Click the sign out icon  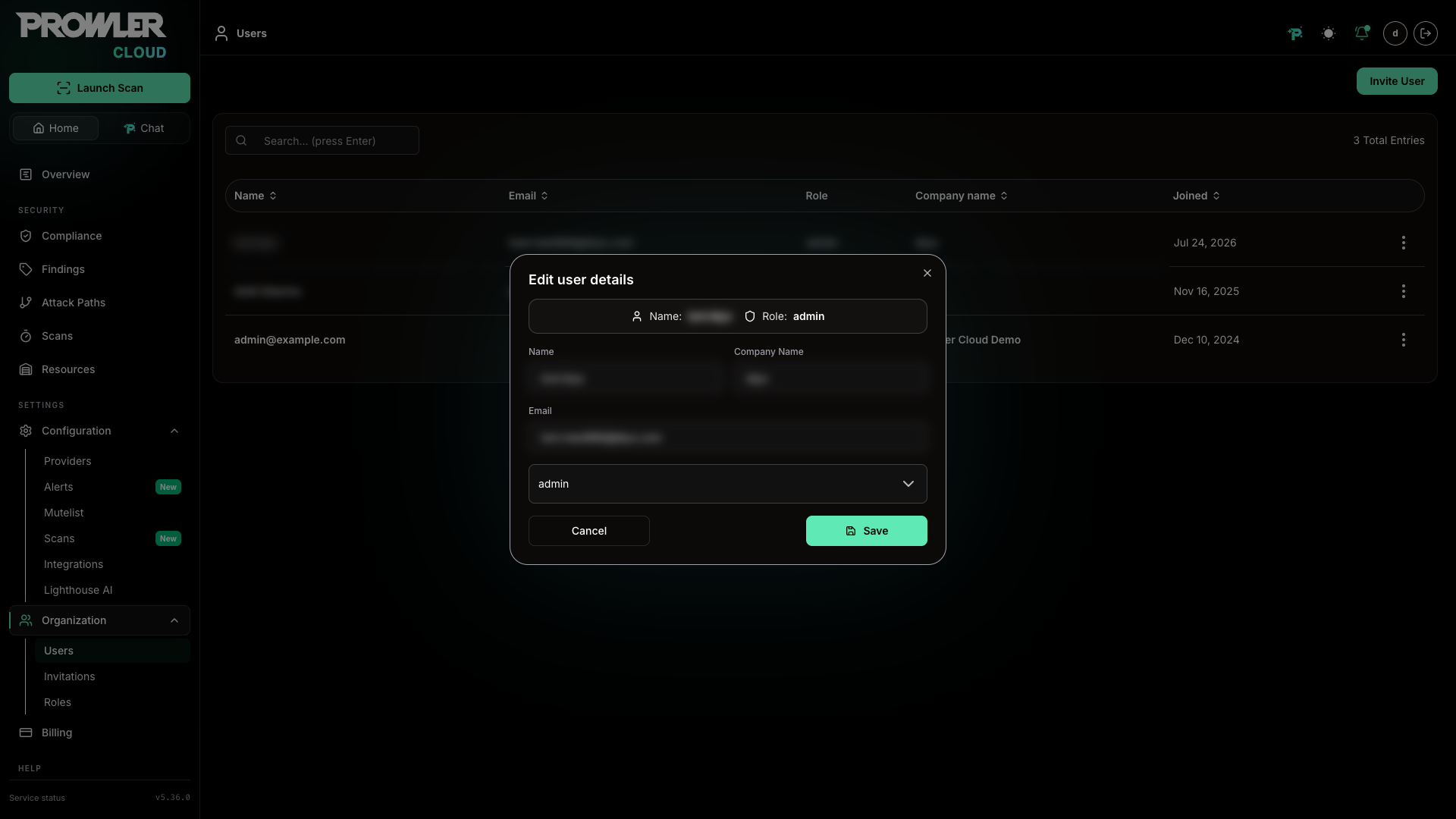pos(1426,33)
